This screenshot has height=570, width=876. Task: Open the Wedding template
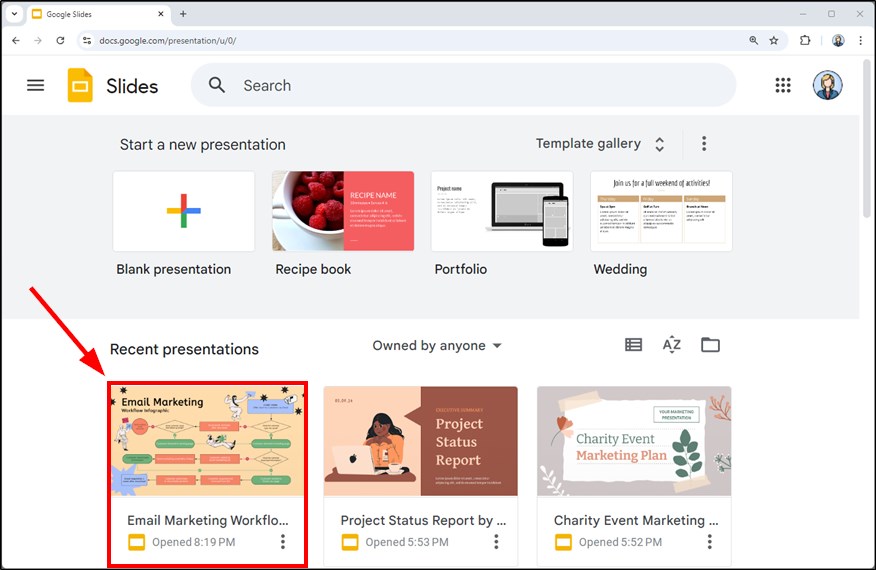(x=661, y=211)
